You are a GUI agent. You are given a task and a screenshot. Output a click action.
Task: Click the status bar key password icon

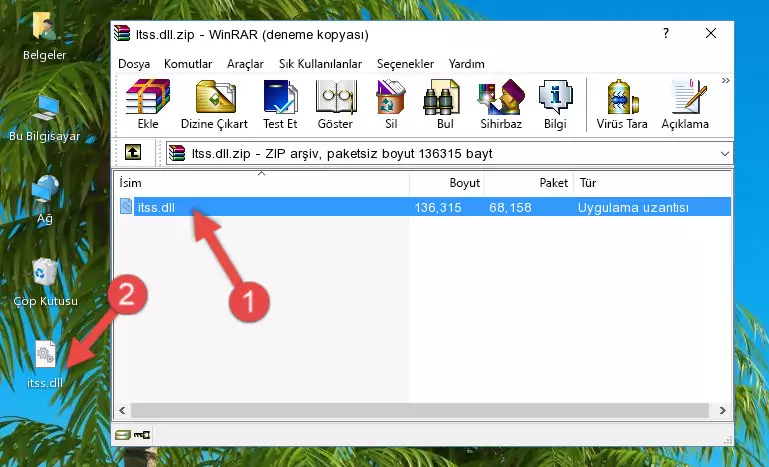tap(142, 435)
